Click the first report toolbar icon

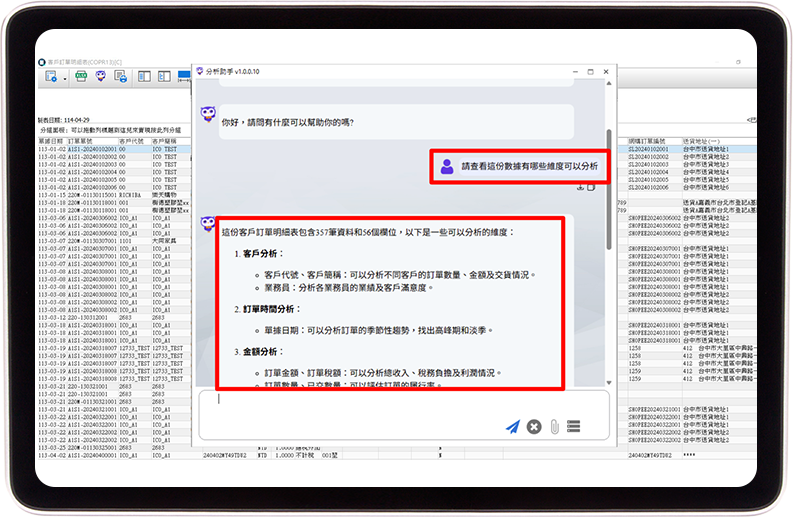[x=51, y=77]
